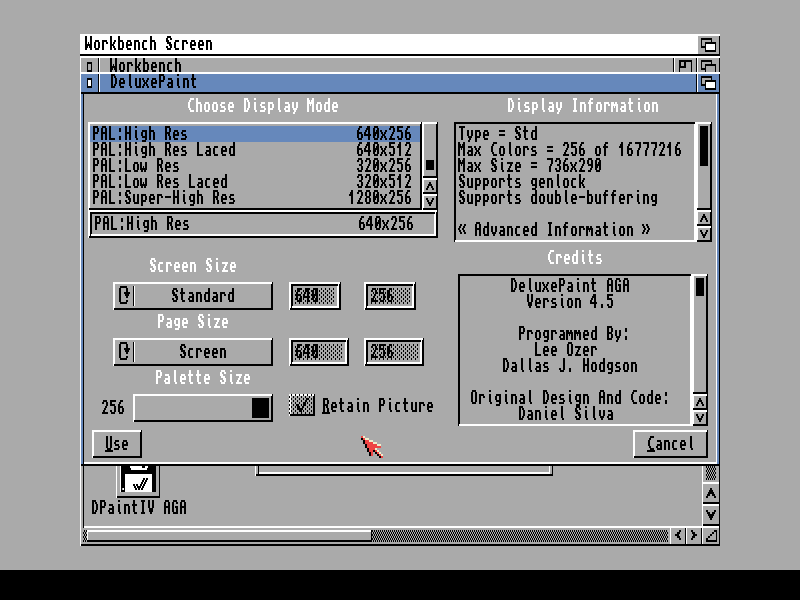
Task: Click the Workbench window sizing gadget
Action: tap(711, 535)
